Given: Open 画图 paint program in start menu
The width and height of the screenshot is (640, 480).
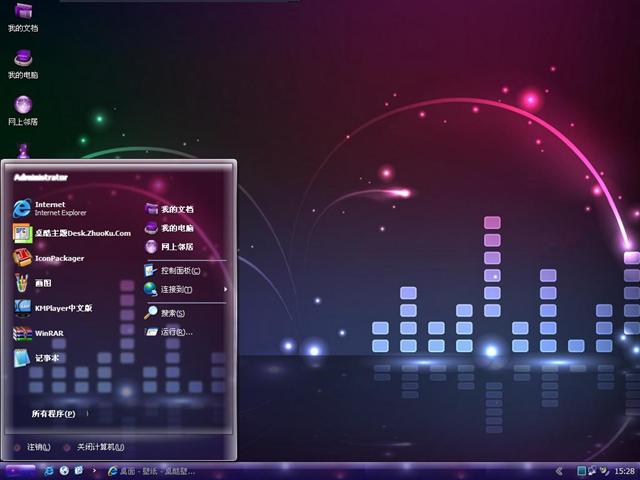Looking at the screenshot, I should 32,283.
